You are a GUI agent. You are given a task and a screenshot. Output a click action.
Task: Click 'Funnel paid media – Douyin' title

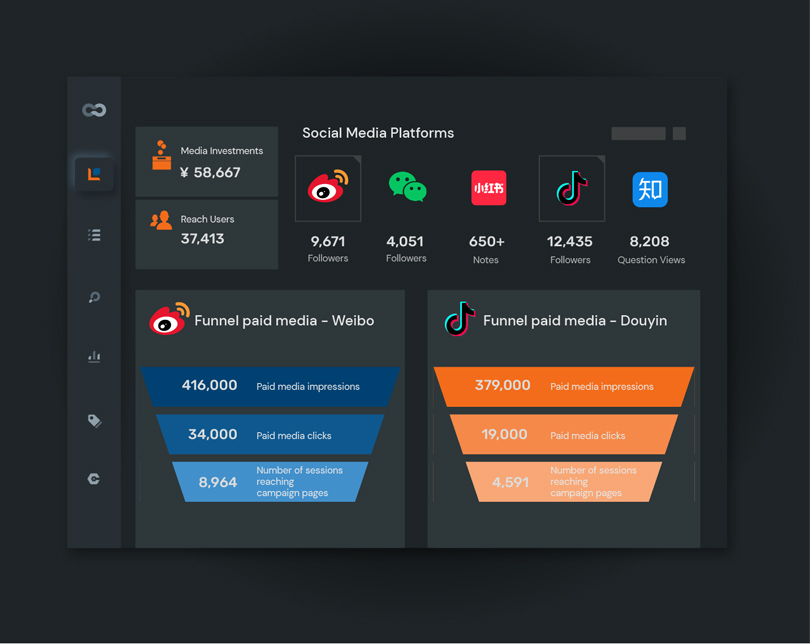pyautogui.click(x=575, y=321)
